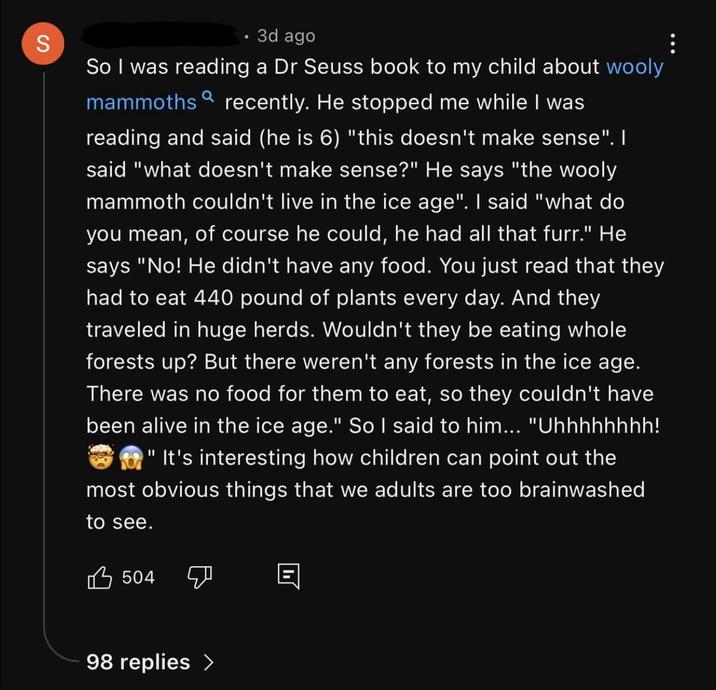Expand the "98 replies" thread
Viewport: 716px width, 690px height.
138,662
